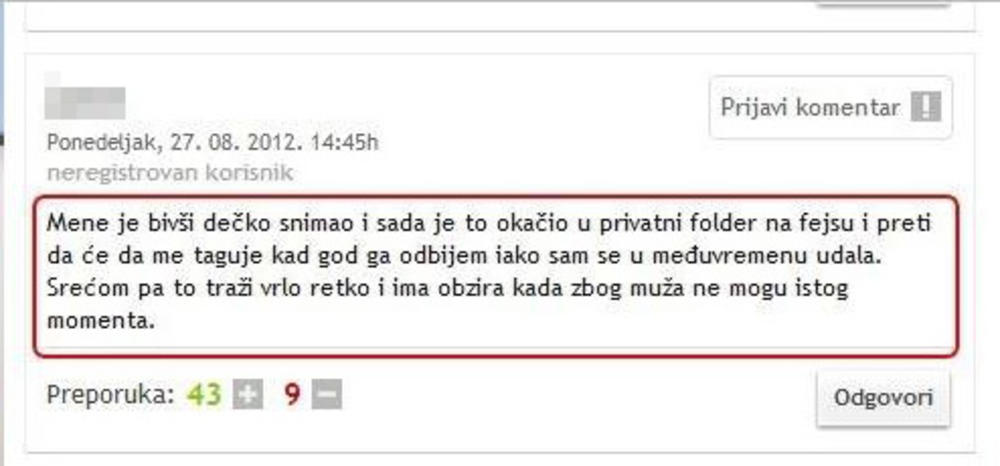
Task: Click the green 43 recommendation count
Action: (x=204, y=395)
